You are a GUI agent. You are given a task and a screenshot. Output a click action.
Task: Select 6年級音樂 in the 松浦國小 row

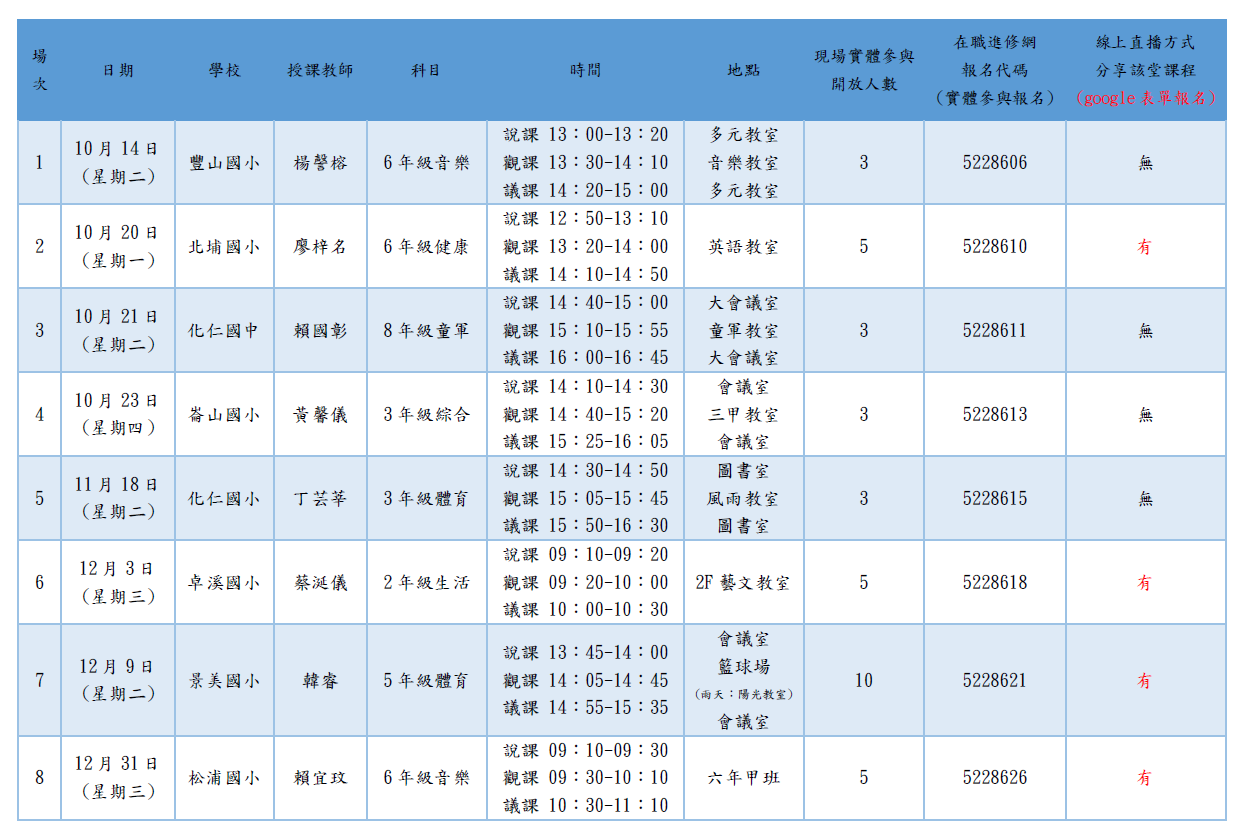426,778
